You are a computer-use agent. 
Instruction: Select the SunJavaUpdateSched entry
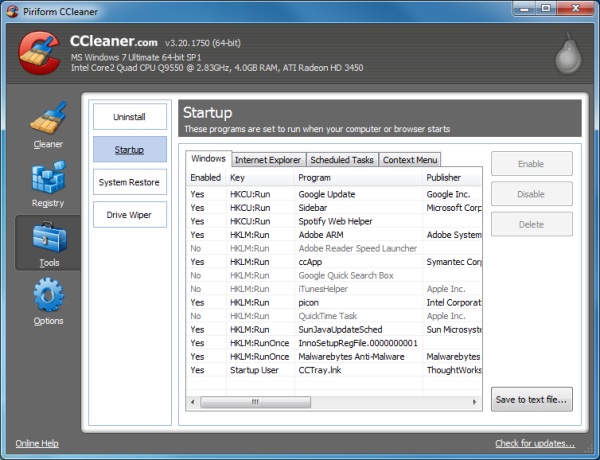point(334,330)
